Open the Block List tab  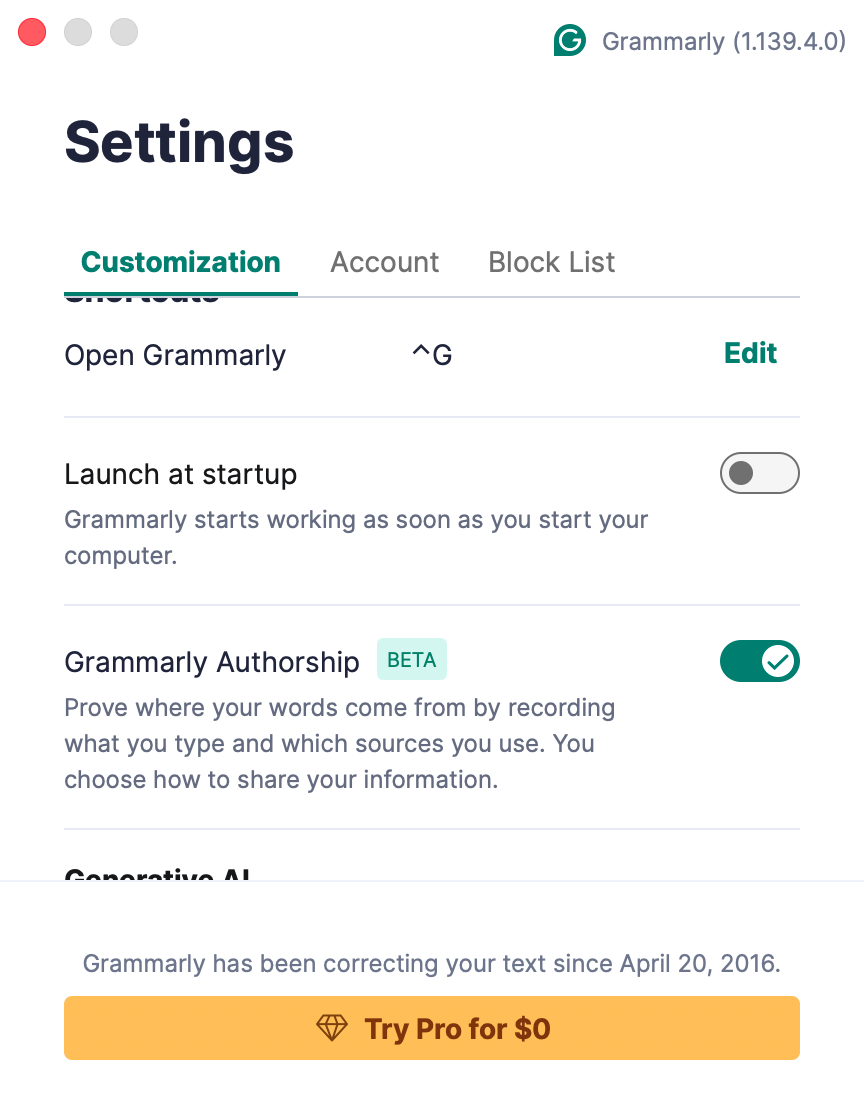pos(551,262)
